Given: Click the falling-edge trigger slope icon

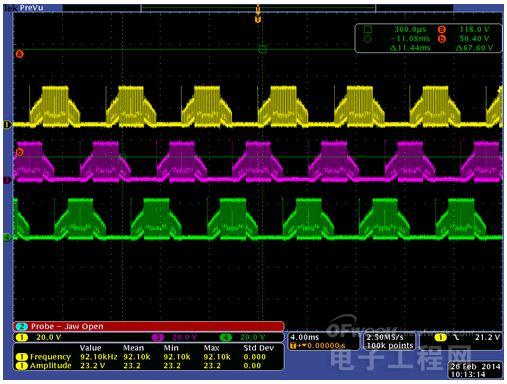Looking at the screenshot, I should tap(456, 338).
